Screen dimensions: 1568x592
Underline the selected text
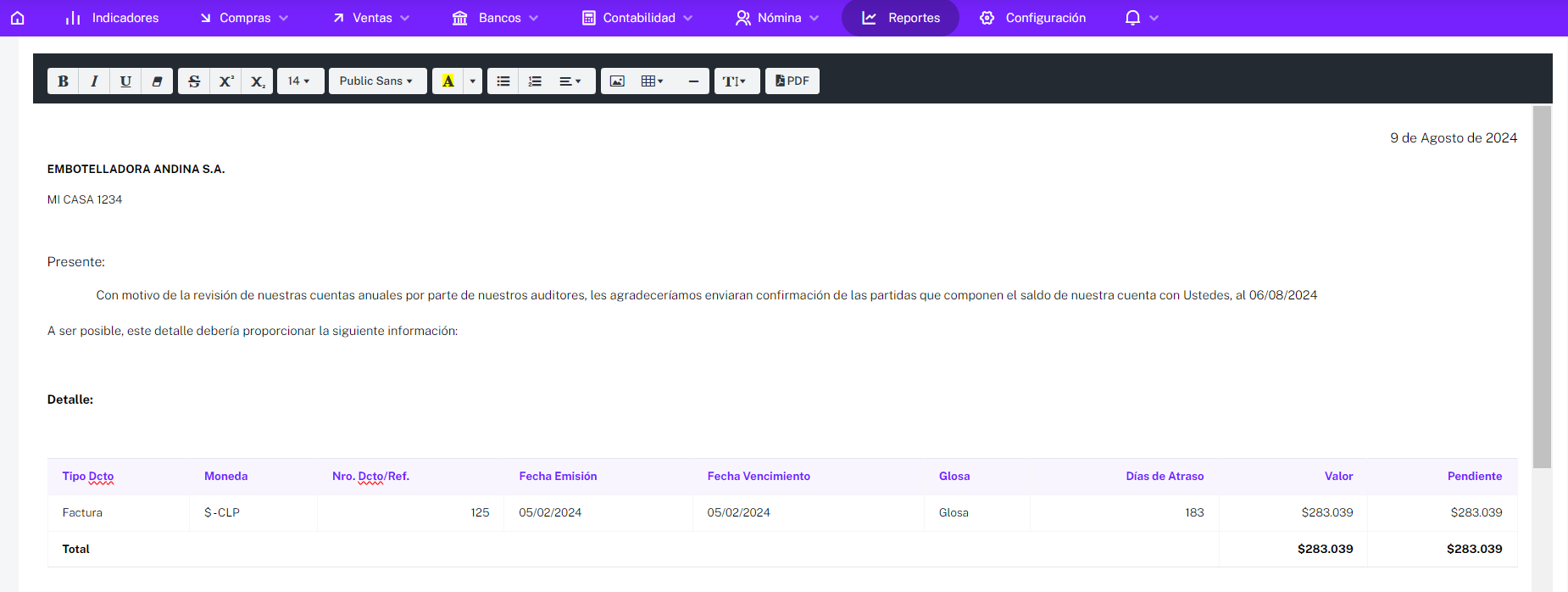point(125,81)
